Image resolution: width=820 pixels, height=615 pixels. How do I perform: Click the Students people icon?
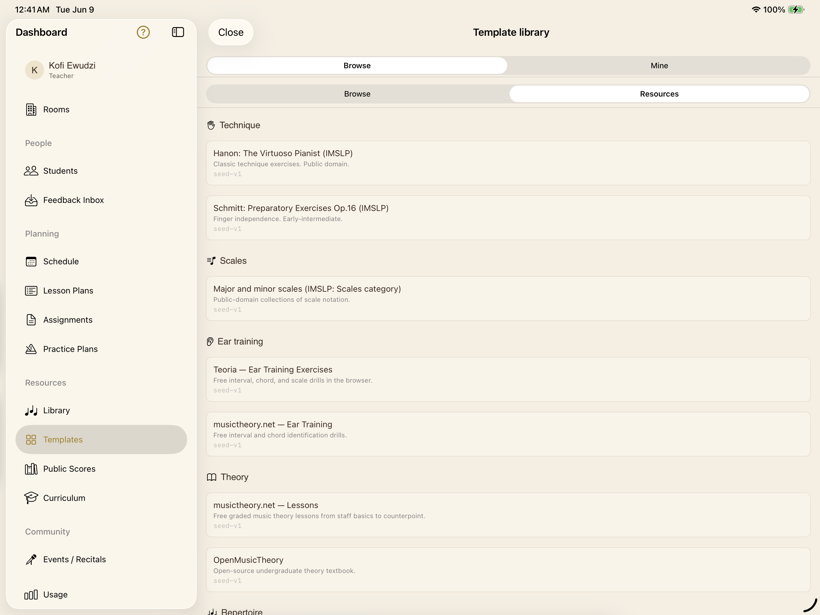[x=31, y=170]
